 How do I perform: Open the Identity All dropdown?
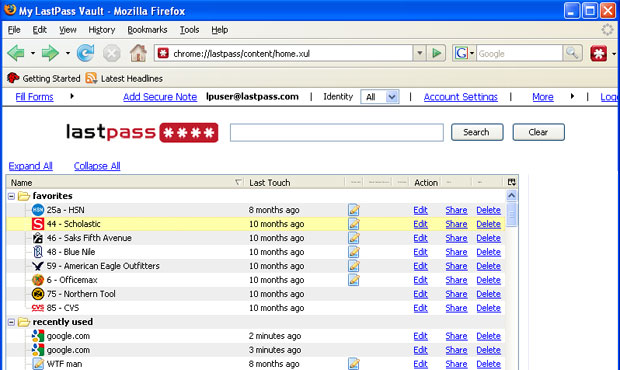coord(380,97)
